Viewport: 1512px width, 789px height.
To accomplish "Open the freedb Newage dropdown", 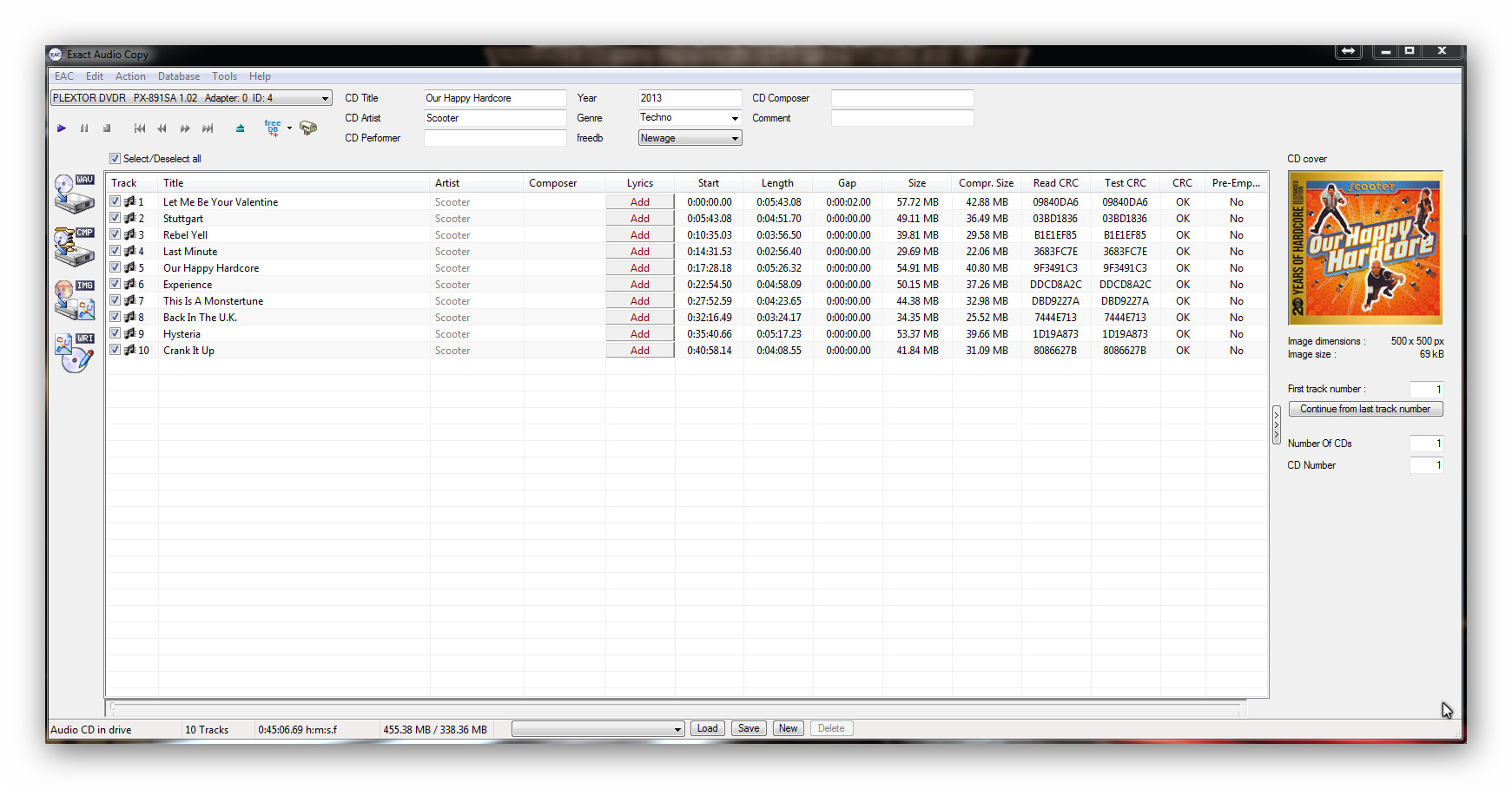I will tap(735, 138).
